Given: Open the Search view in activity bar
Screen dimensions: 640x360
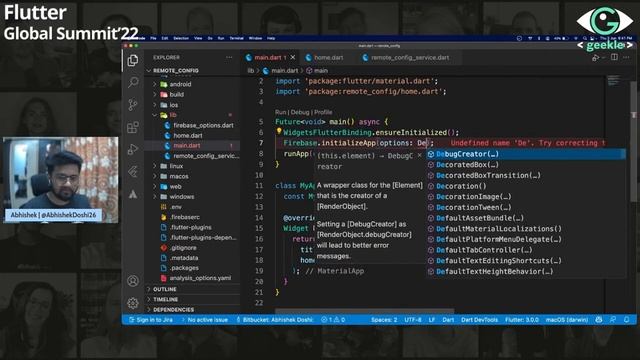Looking at the screenshot, I should click(x=133, y=82).
